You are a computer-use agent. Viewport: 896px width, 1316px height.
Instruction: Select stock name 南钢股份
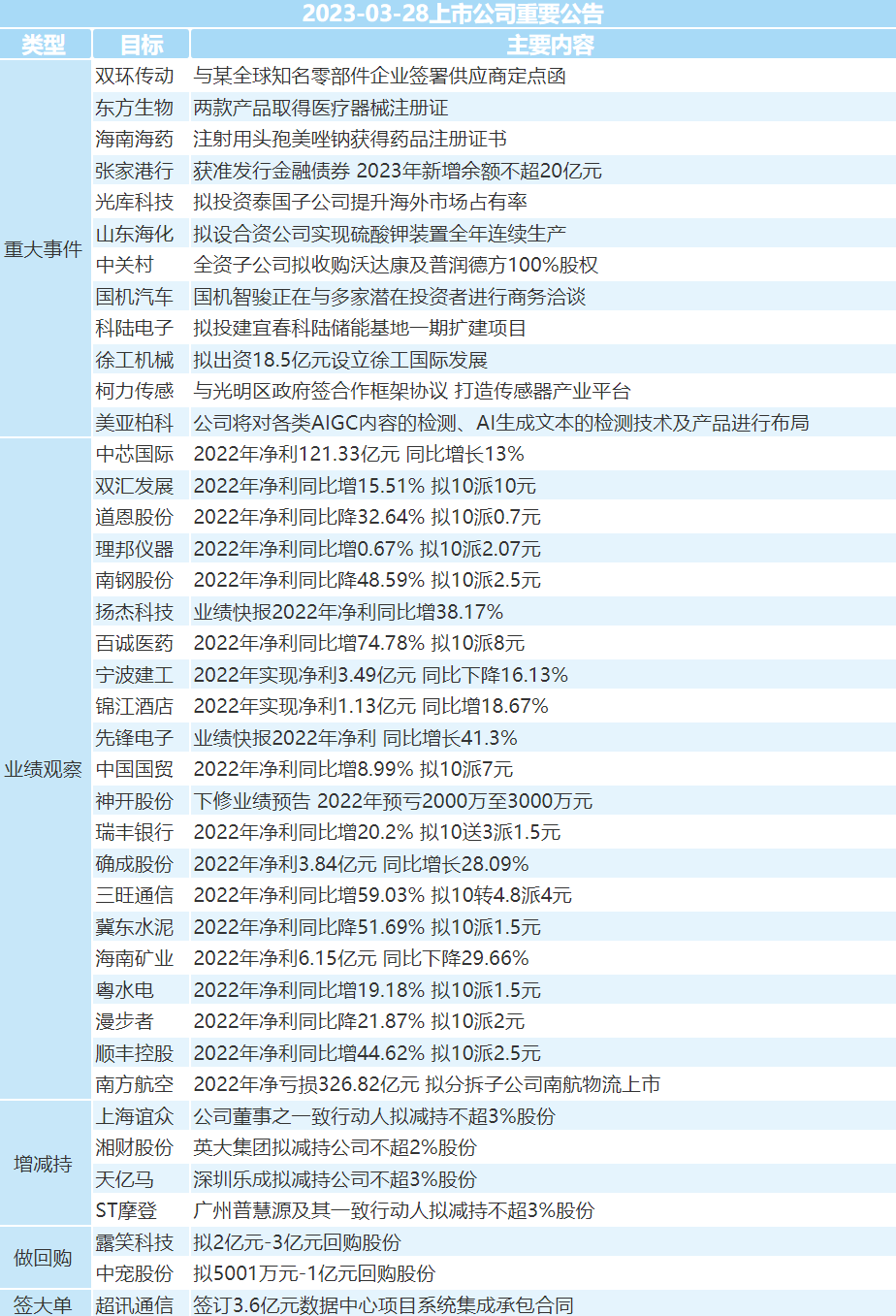click(x=135, y=580)
